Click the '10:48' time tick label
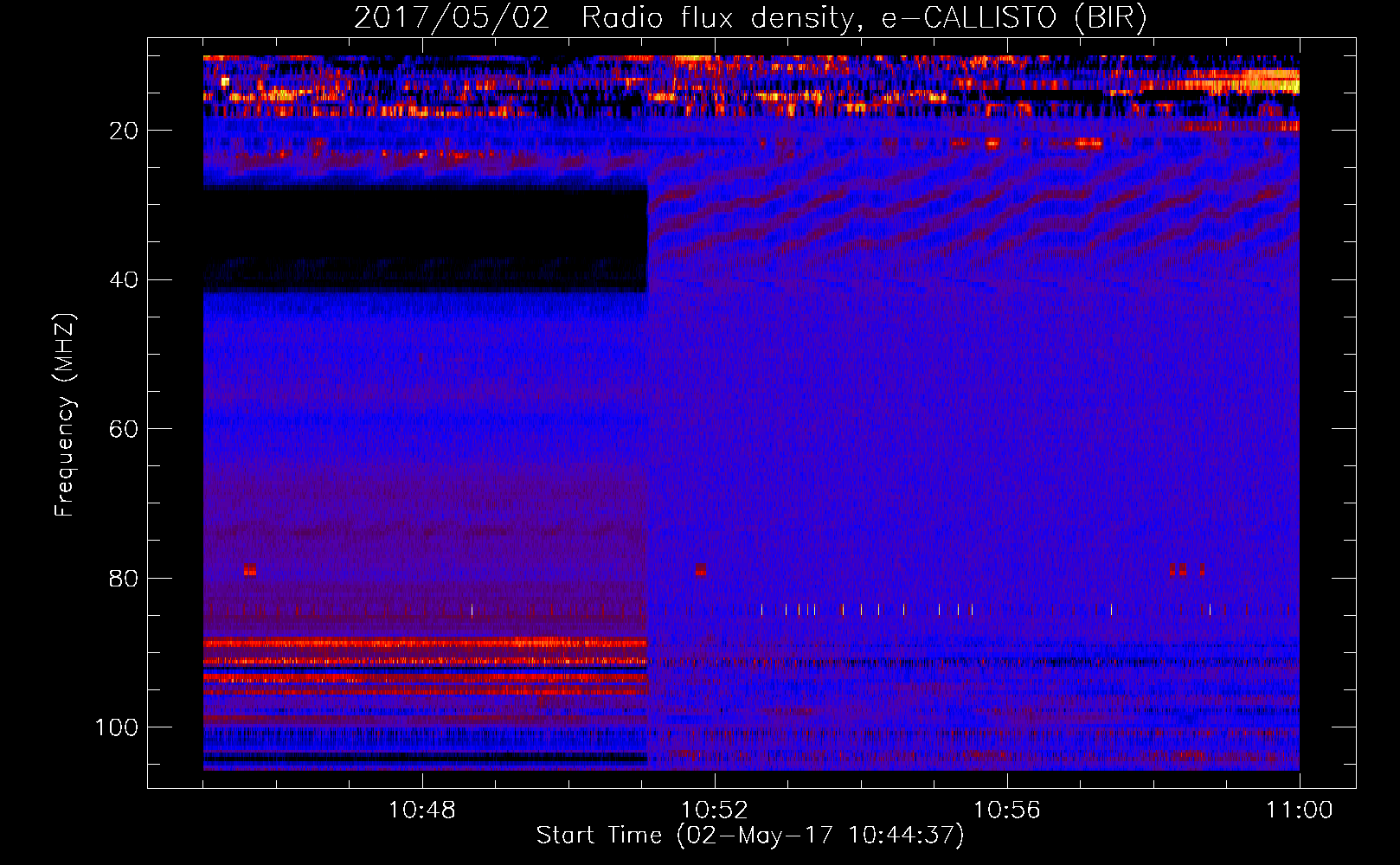The height and width of the screenshot is (865, 1400). click(422, 811)
